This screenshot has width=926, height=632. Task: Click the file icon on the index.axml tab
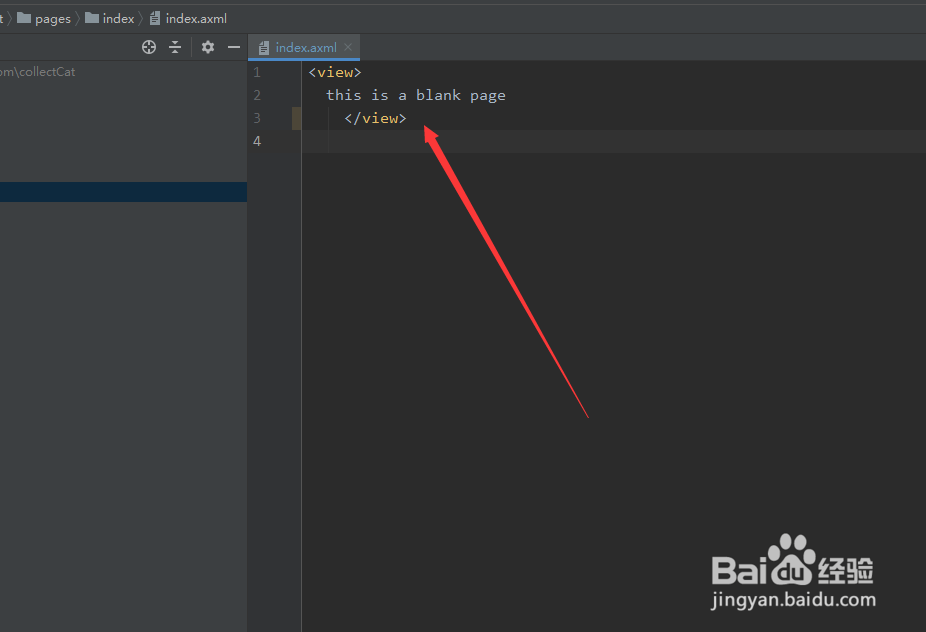coord(263,47)
